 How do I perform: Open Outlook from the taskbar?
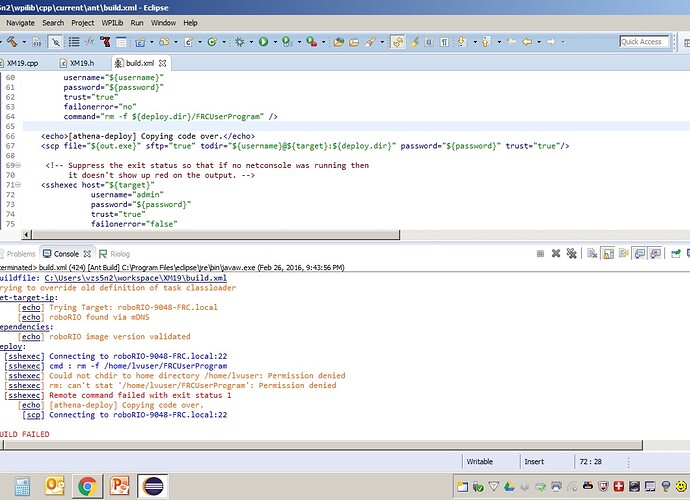pos(55,486)
